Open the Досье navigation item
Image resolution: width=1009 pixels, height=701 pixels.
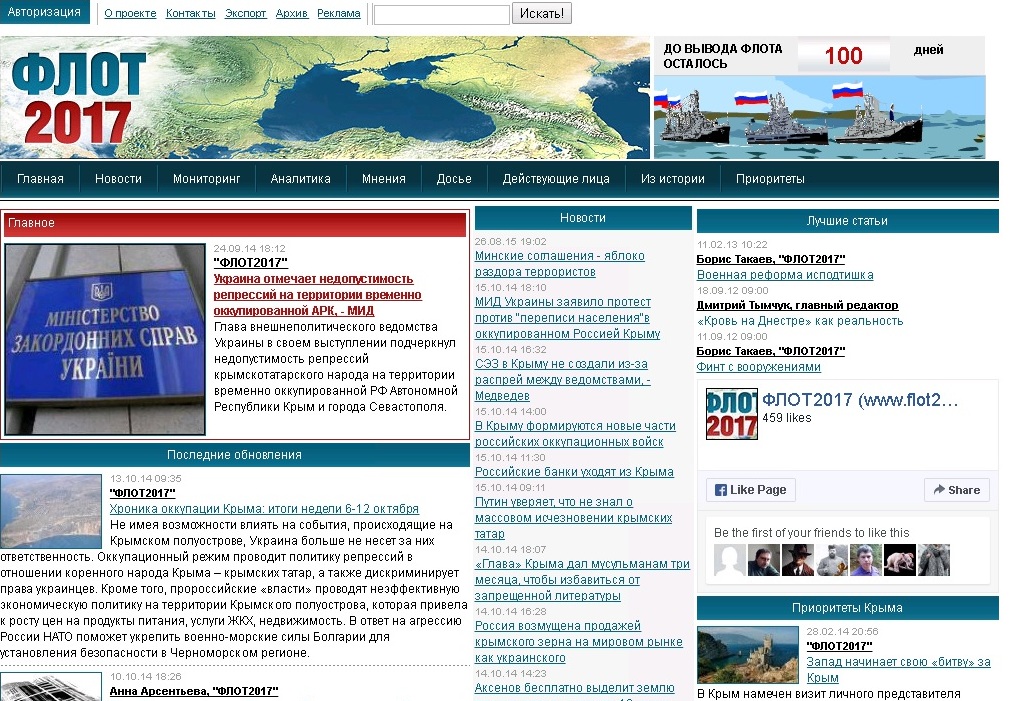[x=454, y=179]
